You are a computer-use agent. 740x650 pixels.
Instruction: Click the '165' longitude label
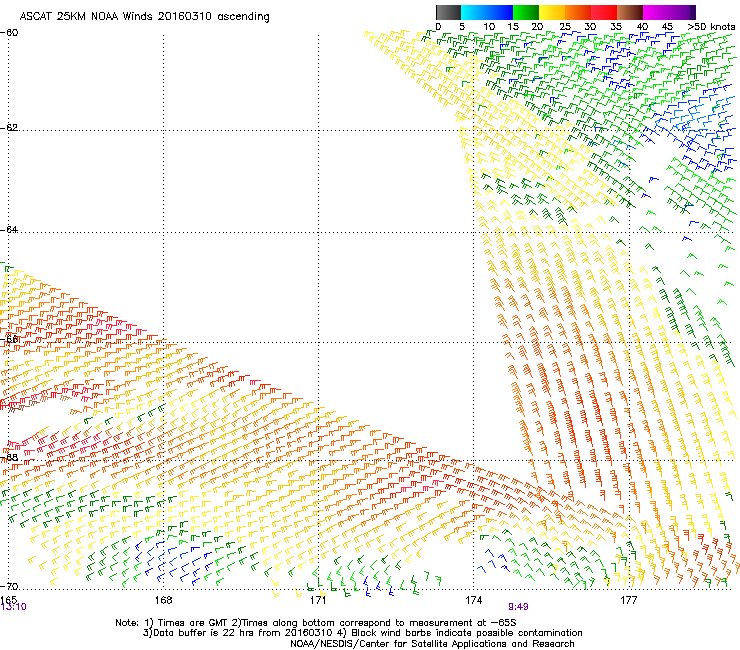[x=8, y=599]
